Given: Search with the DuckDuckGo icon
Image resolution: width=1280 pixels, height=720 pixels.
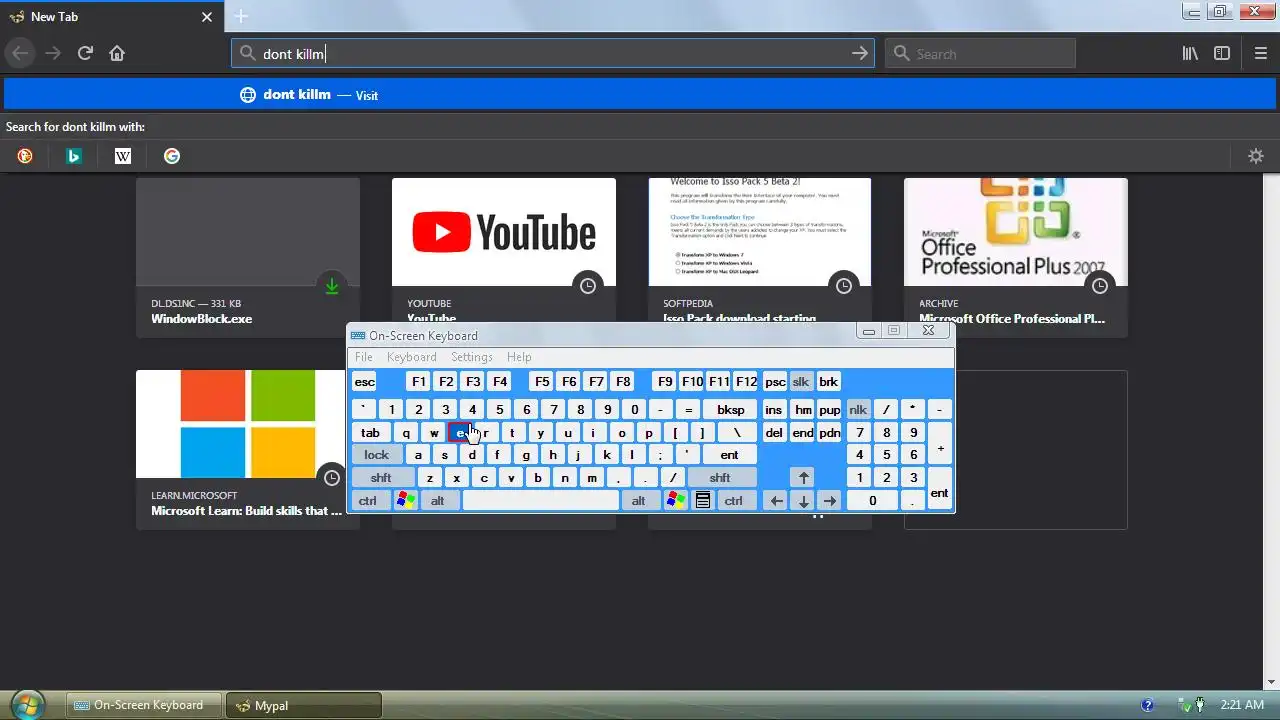Looking at the screenshot, I should coord(25,156).
